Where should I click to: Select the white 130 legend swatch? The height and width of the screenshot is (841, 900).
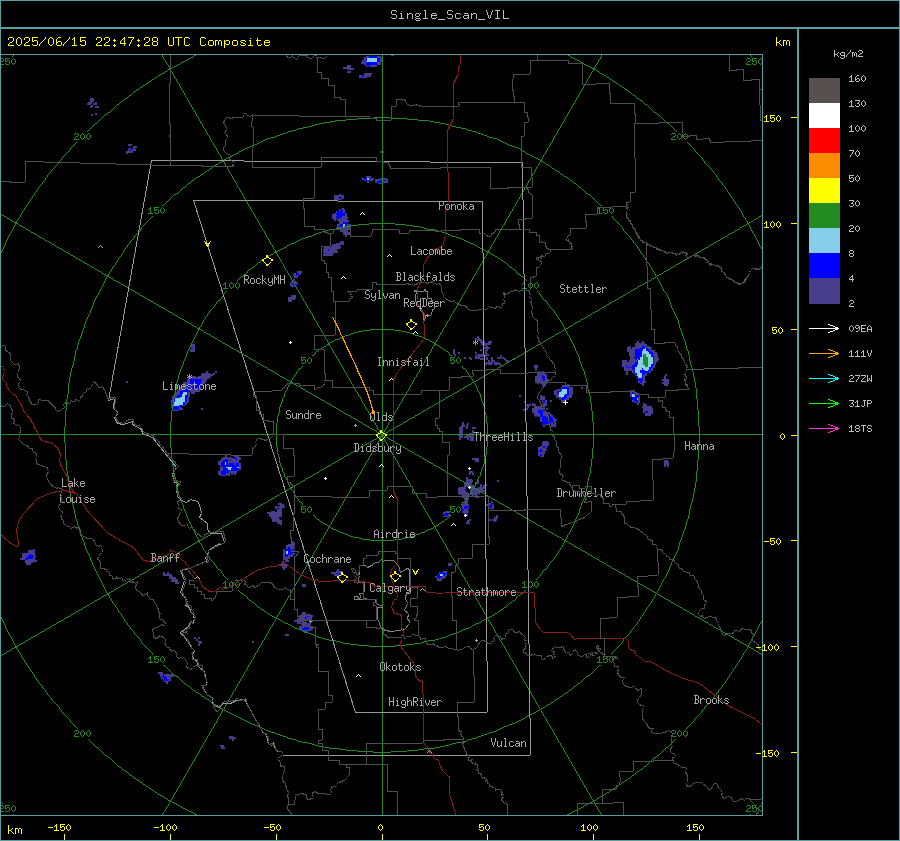coord(824,115)
